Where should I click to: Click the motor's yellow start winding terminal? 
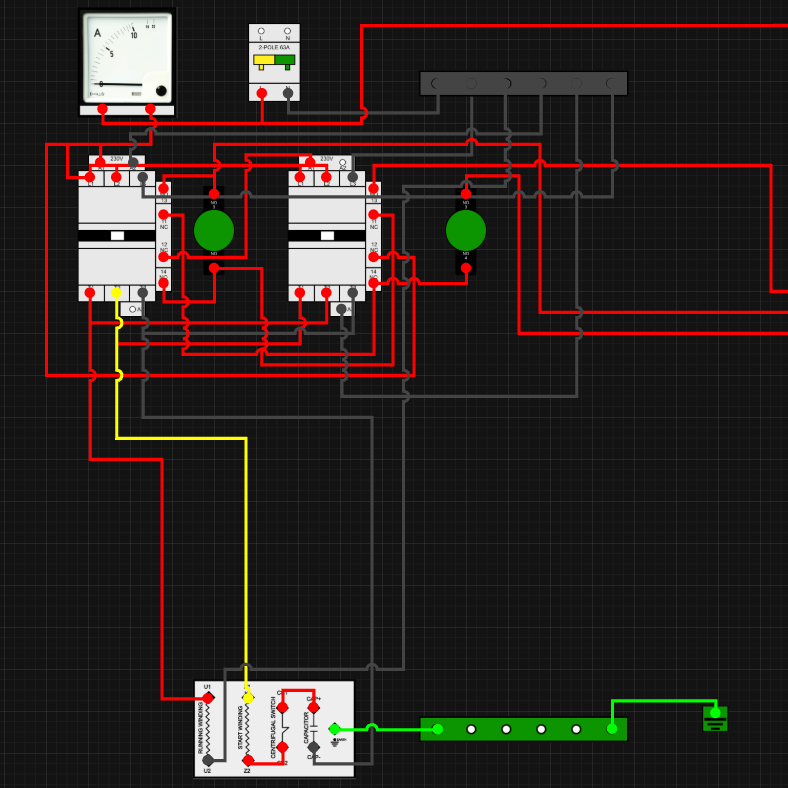pos(248,698)
